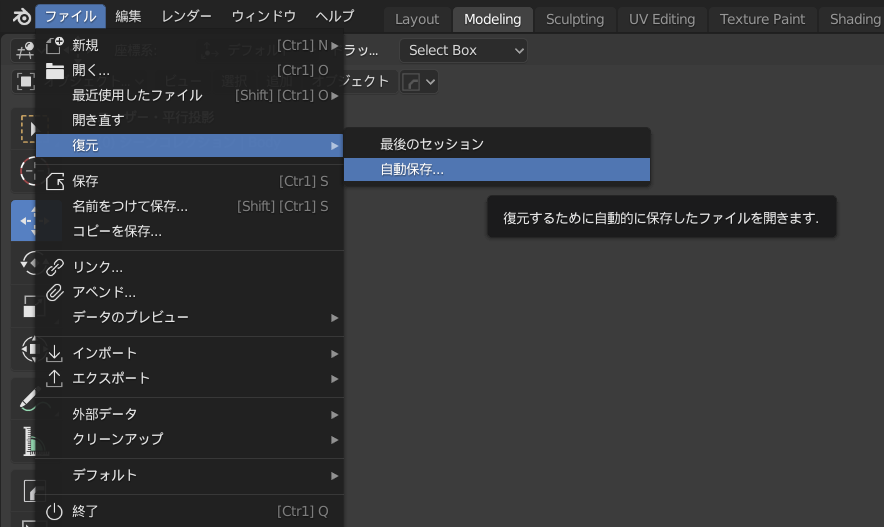Image resolution: width=884 pixels, height=527 pixels.
Task: Choose 自動保存... from recover submenu
Action: [x=497, y=170]
